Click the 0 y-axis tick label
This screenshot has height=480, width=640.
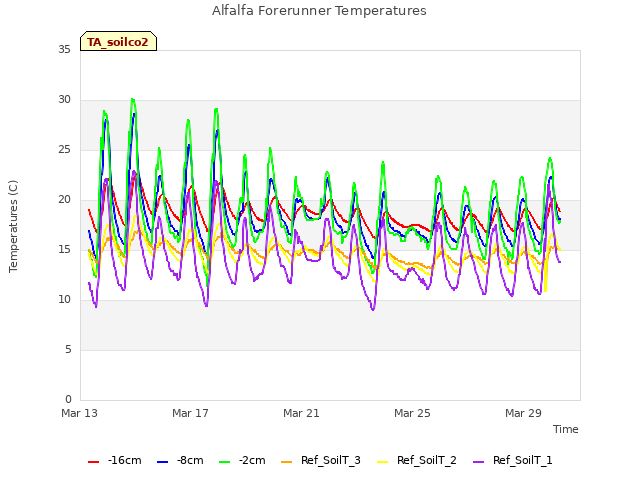coord(68,399)
